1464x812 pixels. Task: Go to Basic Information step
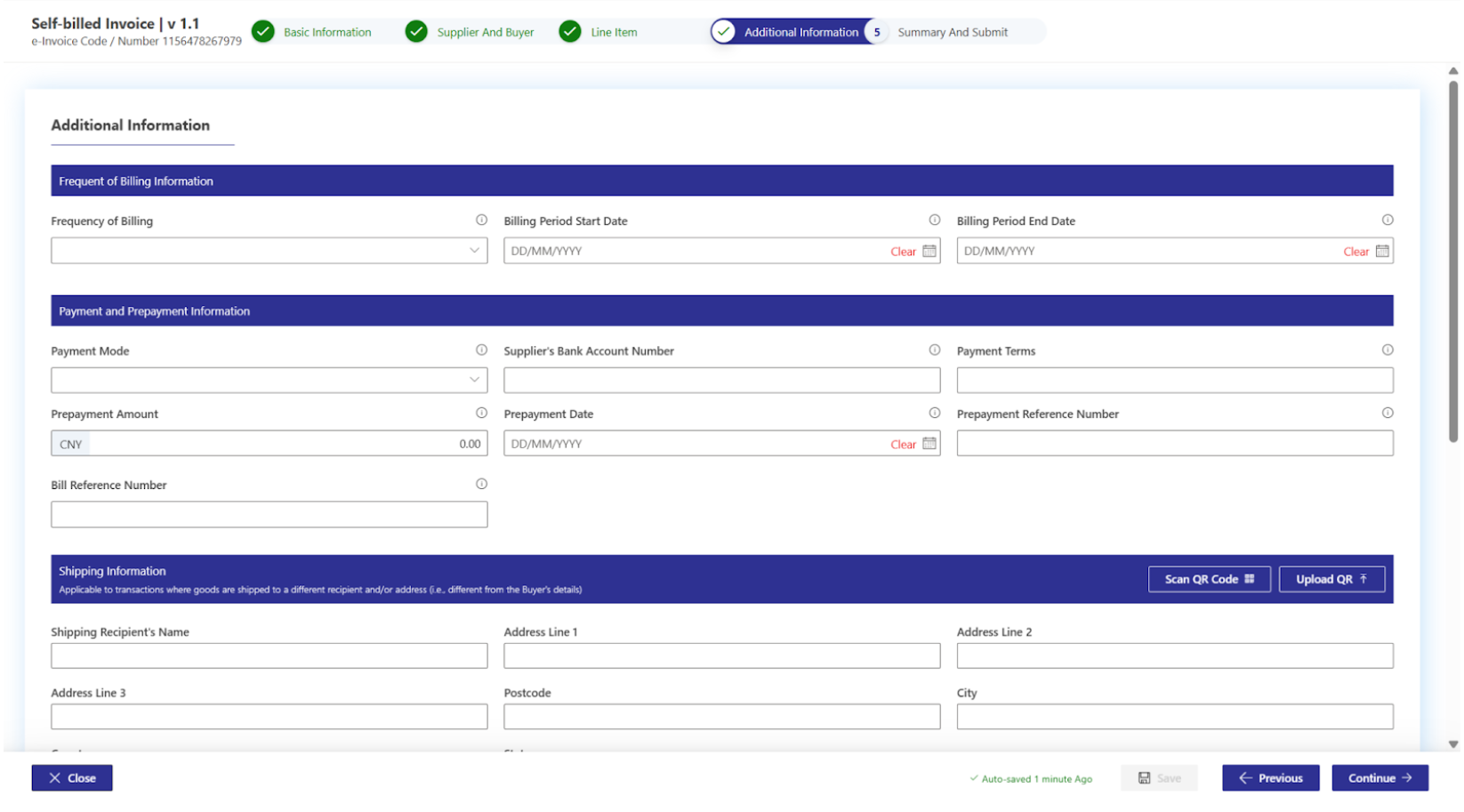(x=326, y=32)
